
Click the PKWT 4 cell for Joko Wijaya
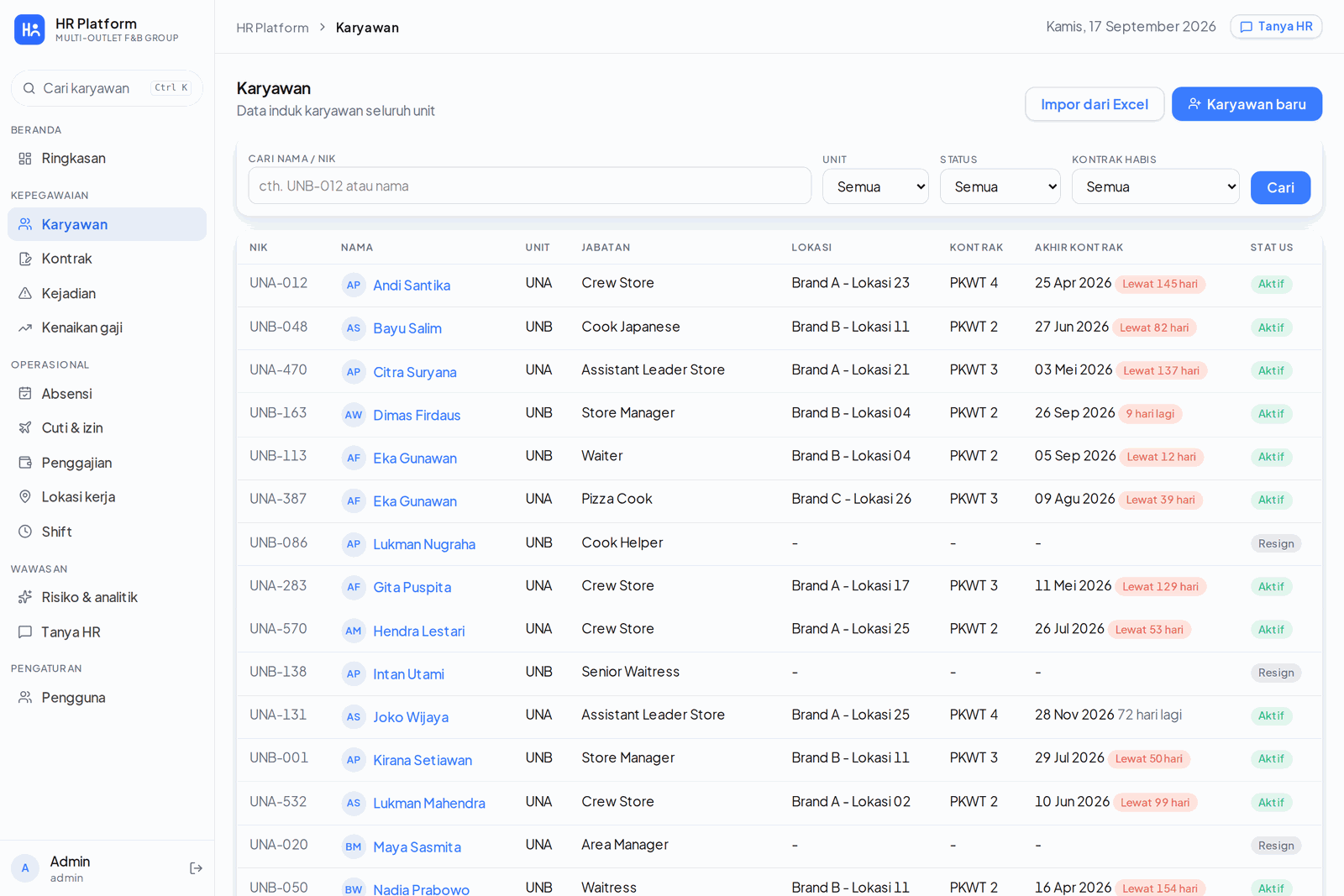tap(974, 715)
